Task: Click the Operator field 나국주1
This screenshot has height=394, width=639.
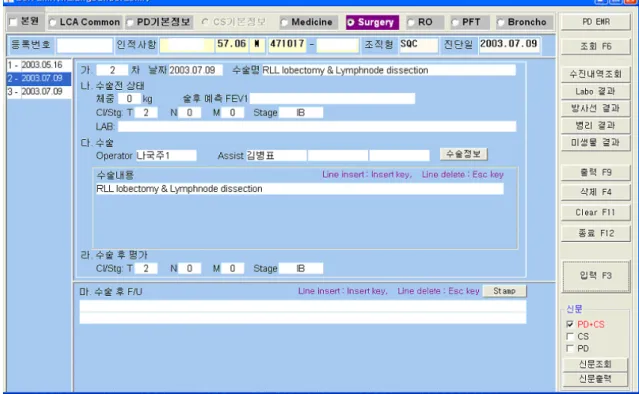Action: click(166, 155)
